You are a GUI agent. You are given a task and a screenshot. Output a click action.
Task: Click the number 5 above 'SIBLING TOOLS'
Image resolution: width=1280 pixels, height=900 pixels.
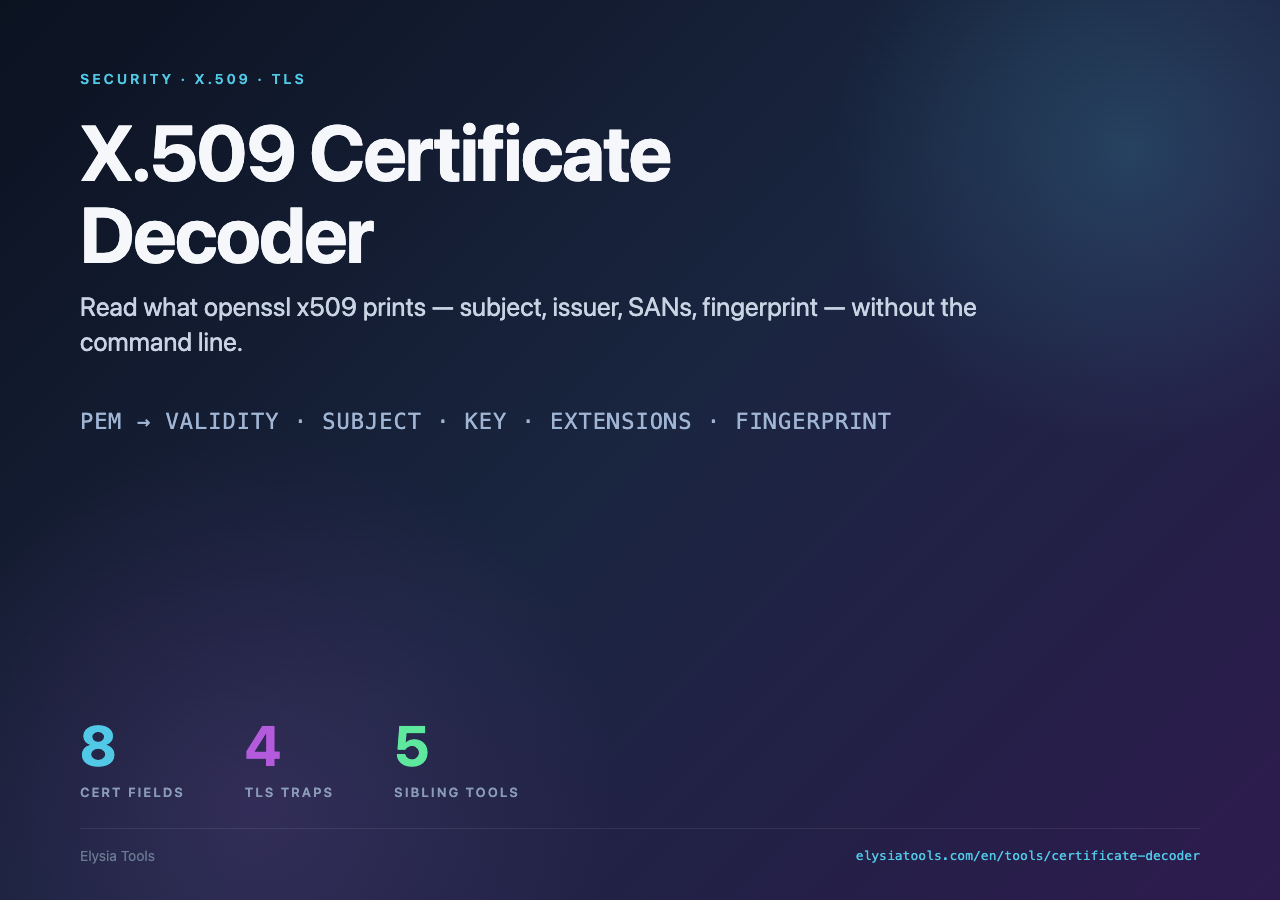[412, 746]
